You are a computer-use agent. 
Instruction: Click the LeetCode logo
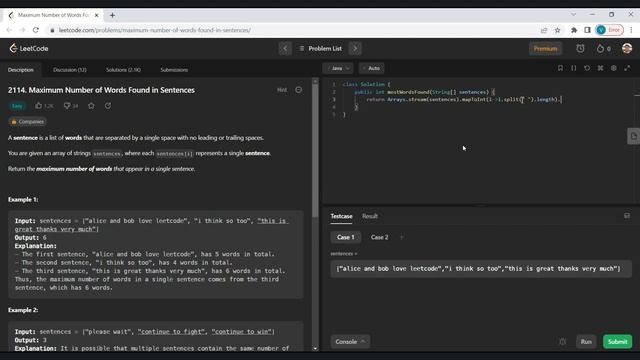tap(29, 49)
